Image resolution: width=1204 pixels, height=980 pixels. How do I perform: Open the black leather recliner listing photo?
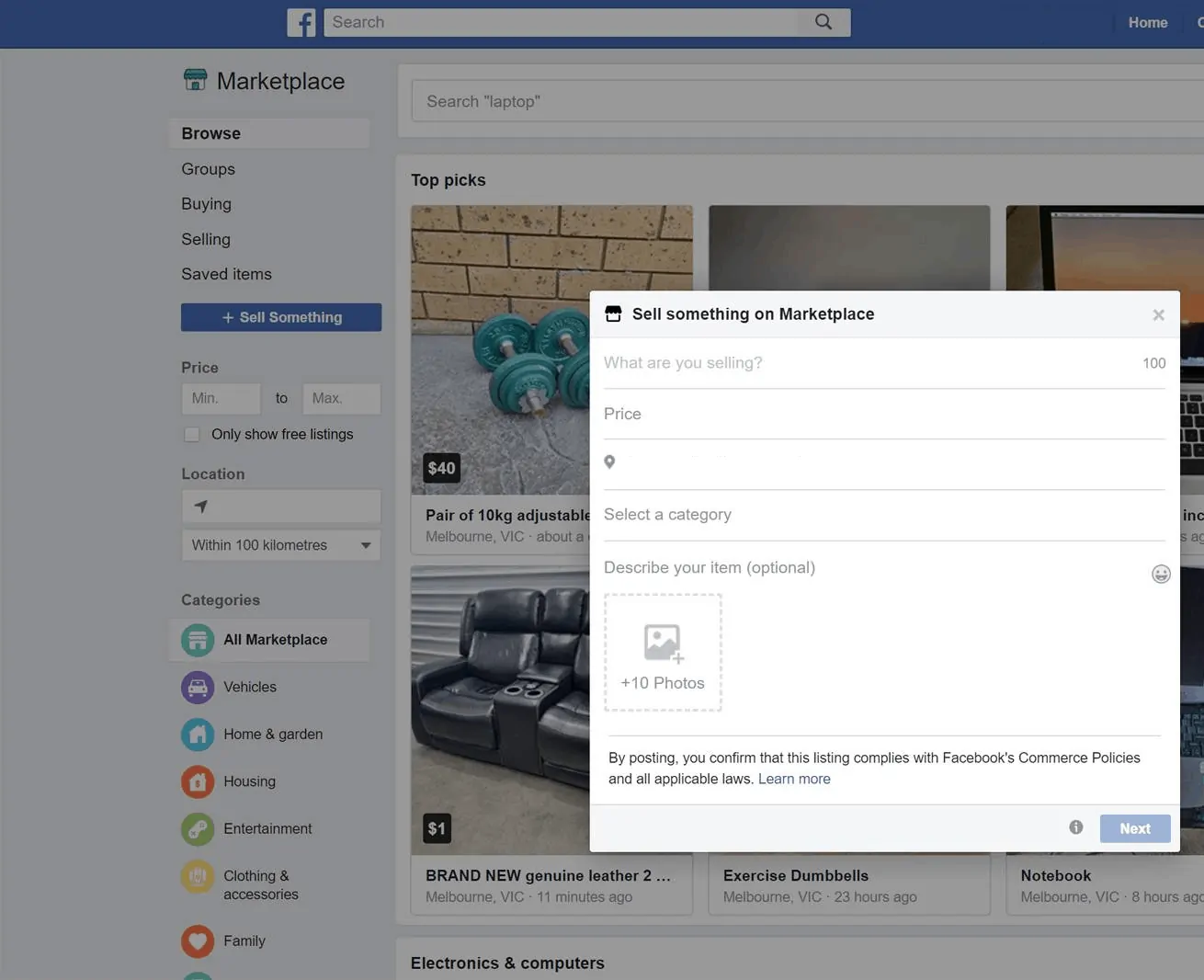coord(499,708)
